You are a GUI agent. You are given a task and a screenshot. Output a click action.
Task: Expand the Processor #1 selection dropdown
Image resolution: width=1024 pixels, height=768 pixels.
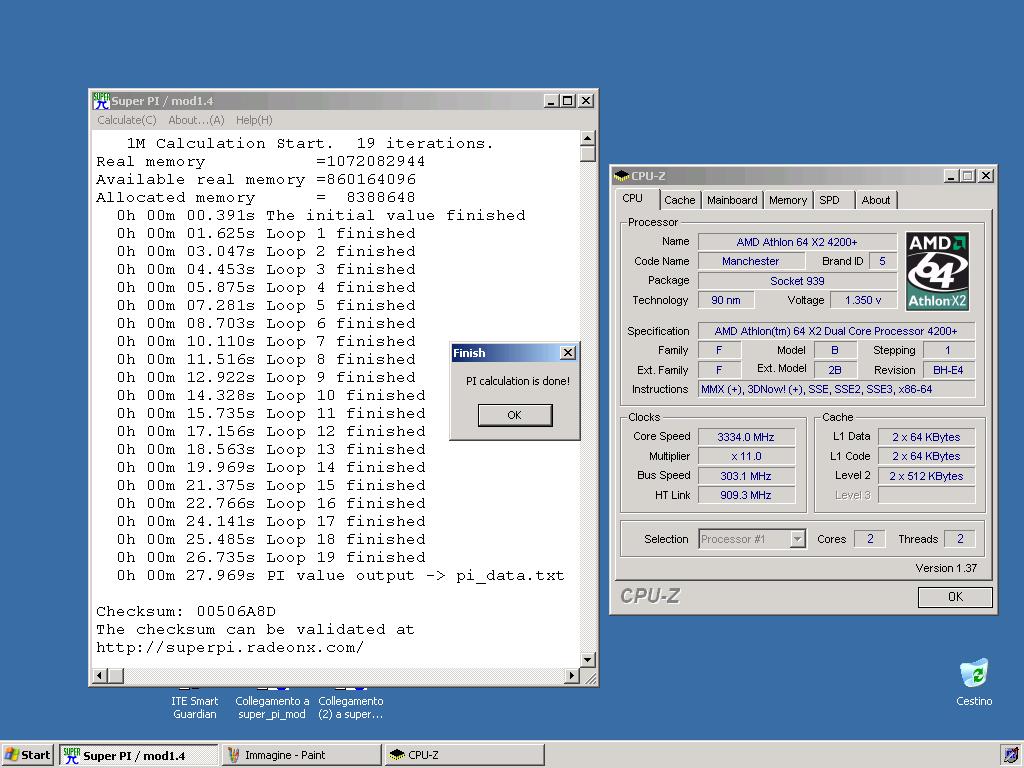[797, 539]
